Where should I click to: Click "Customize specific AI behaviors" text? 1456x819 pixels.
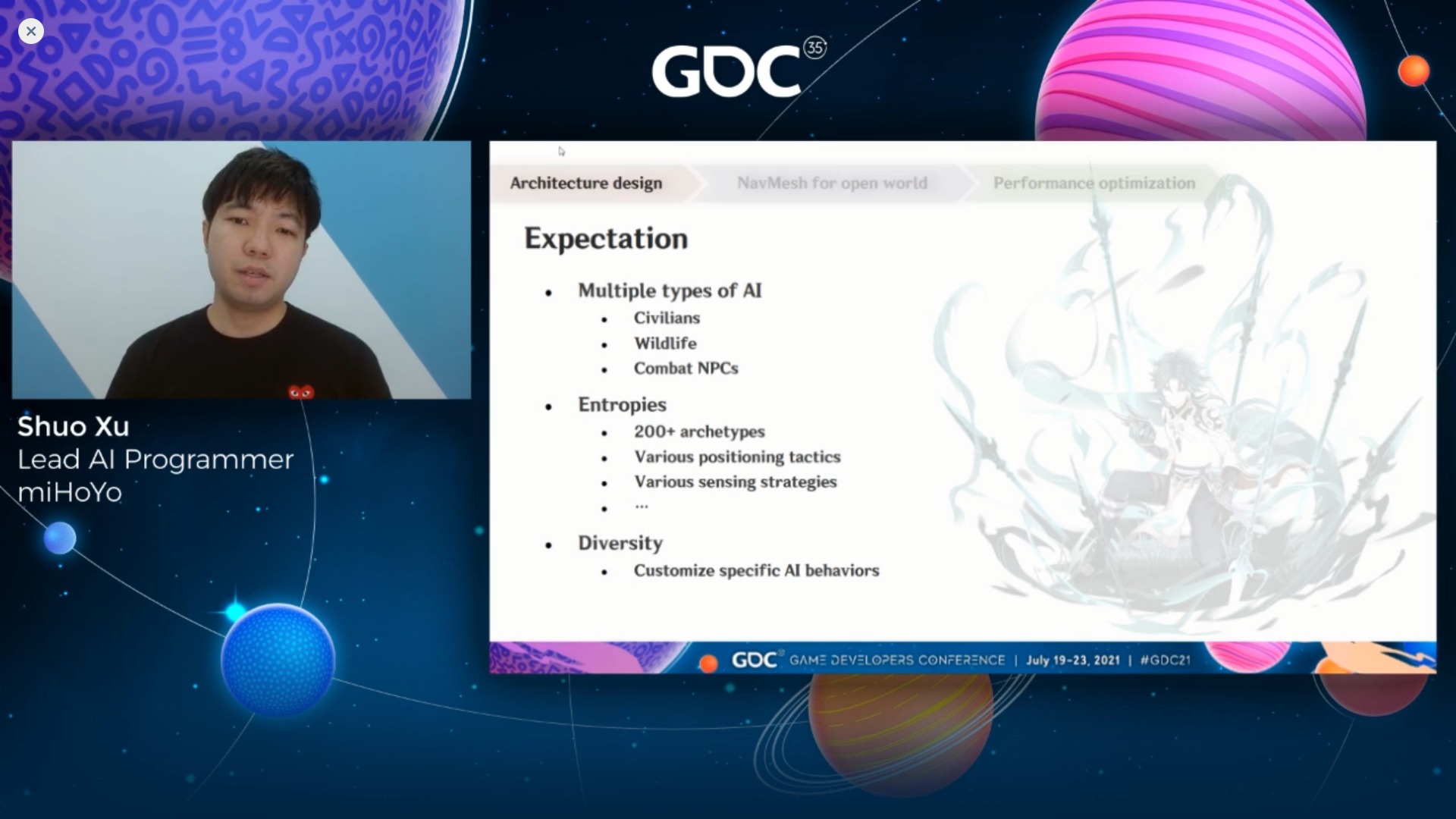757,570
